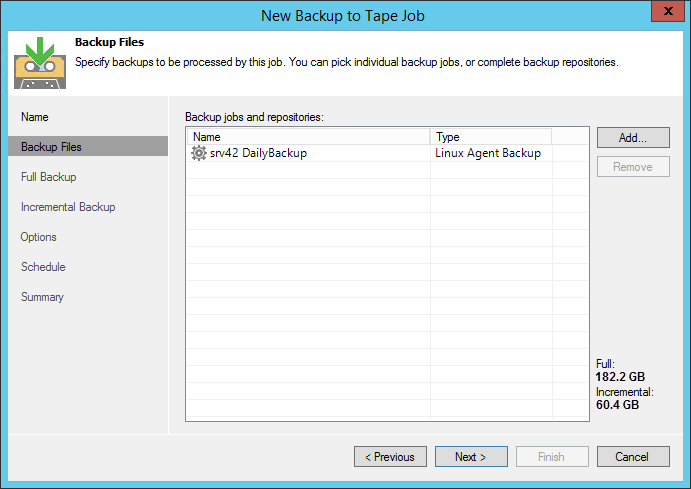This screenshot has height=489, width=691.
Task: Open the Options step in sidebar
Action: coord(39,237)
